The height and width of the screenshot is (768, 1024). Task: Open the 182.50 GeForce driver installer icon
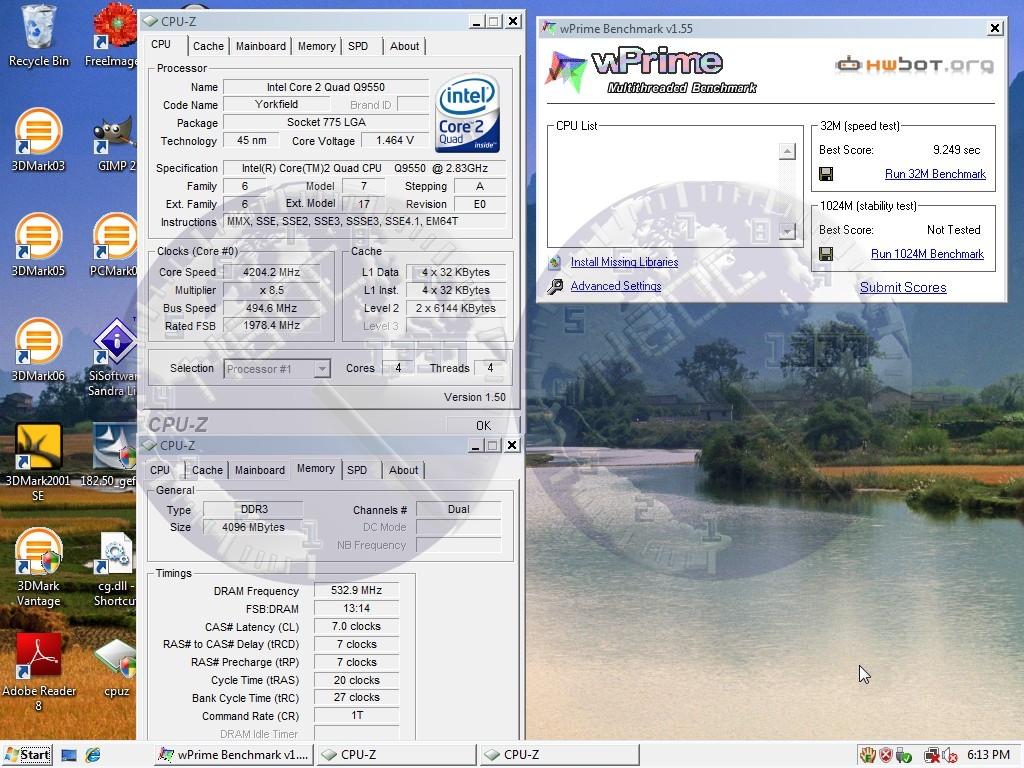(x=111, y=456)
